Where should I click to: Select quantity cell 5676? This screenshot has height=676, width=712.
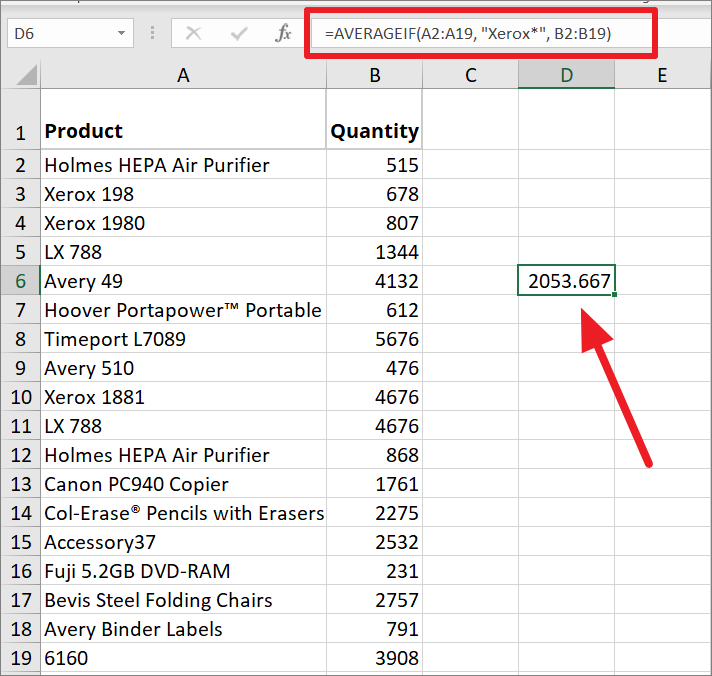(x=374, y=339)
